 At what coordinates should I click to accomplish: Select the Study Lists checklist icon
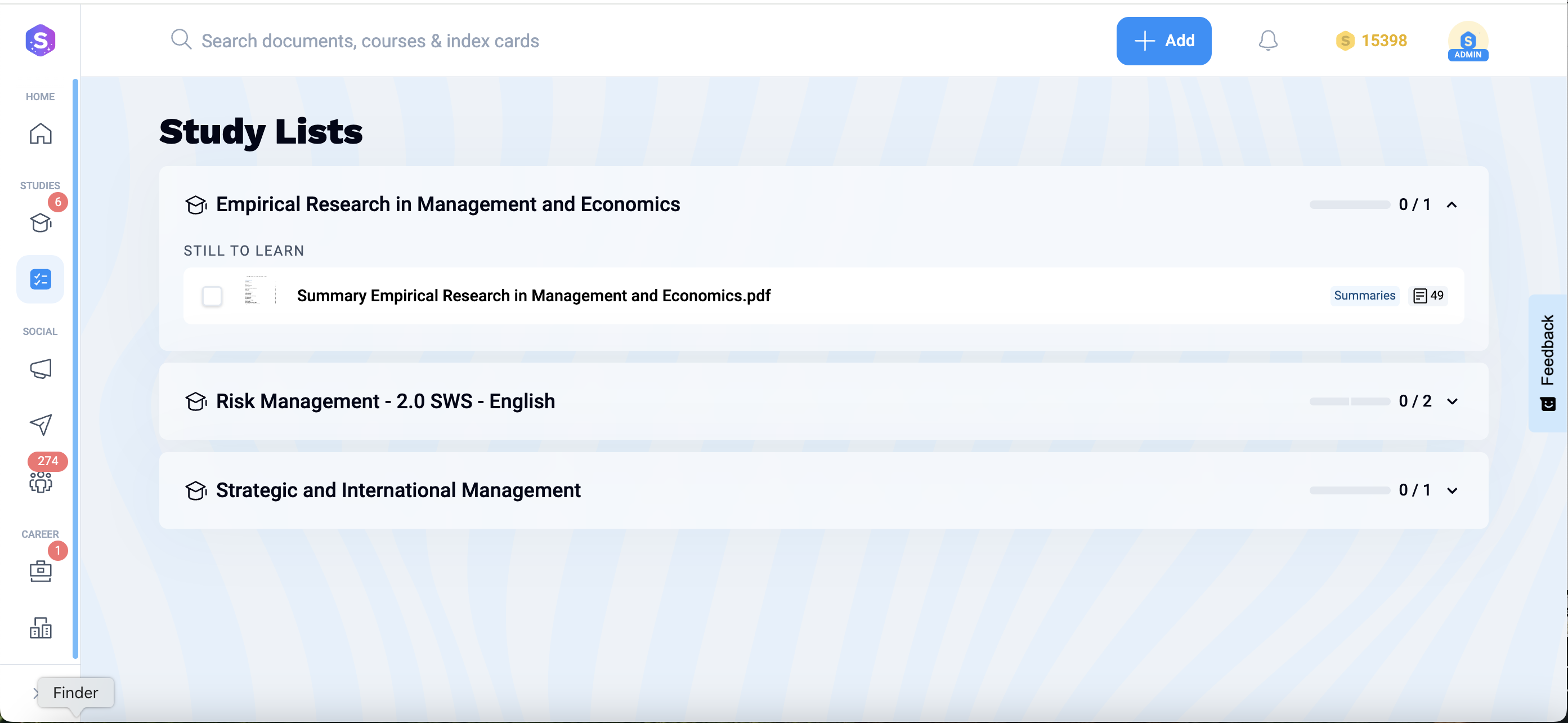click(39, 279)
